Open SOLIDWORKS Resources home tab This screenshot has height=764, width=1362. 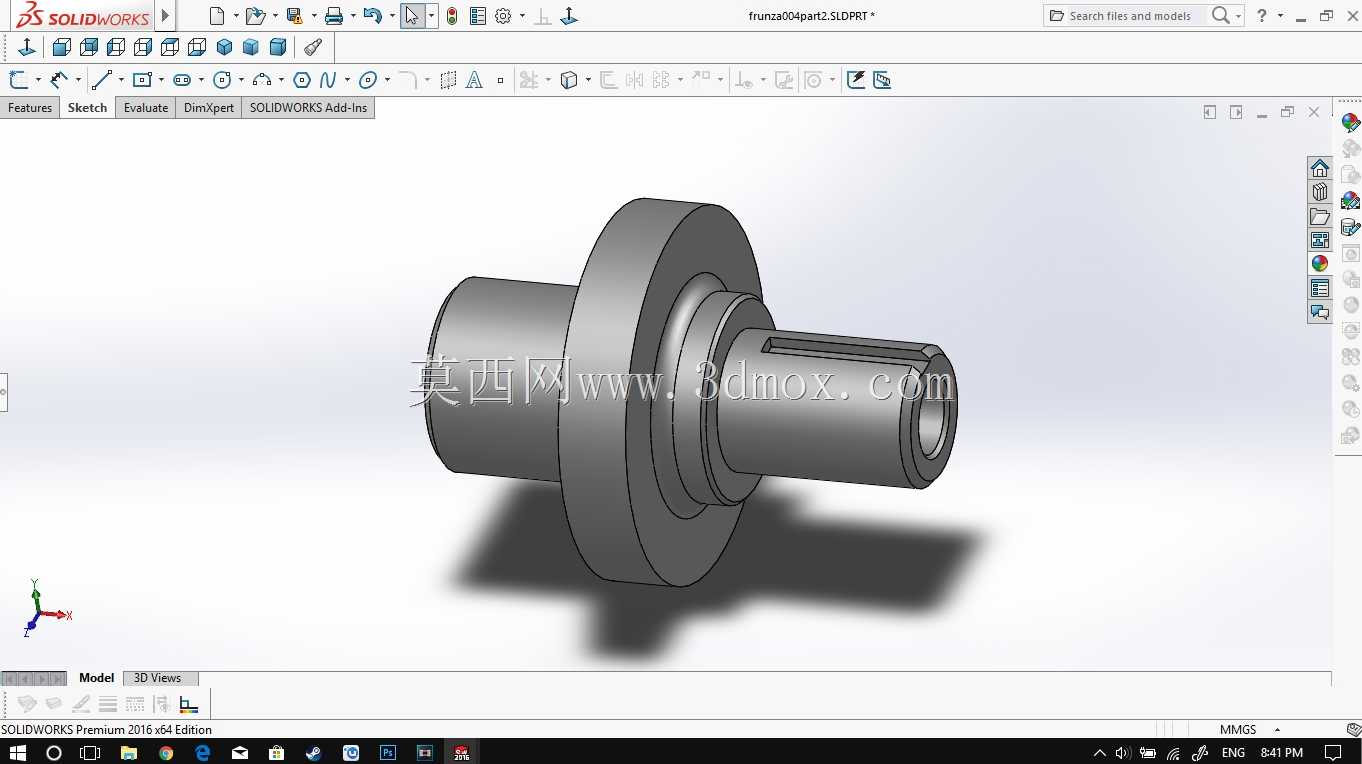coord(1320,168)
